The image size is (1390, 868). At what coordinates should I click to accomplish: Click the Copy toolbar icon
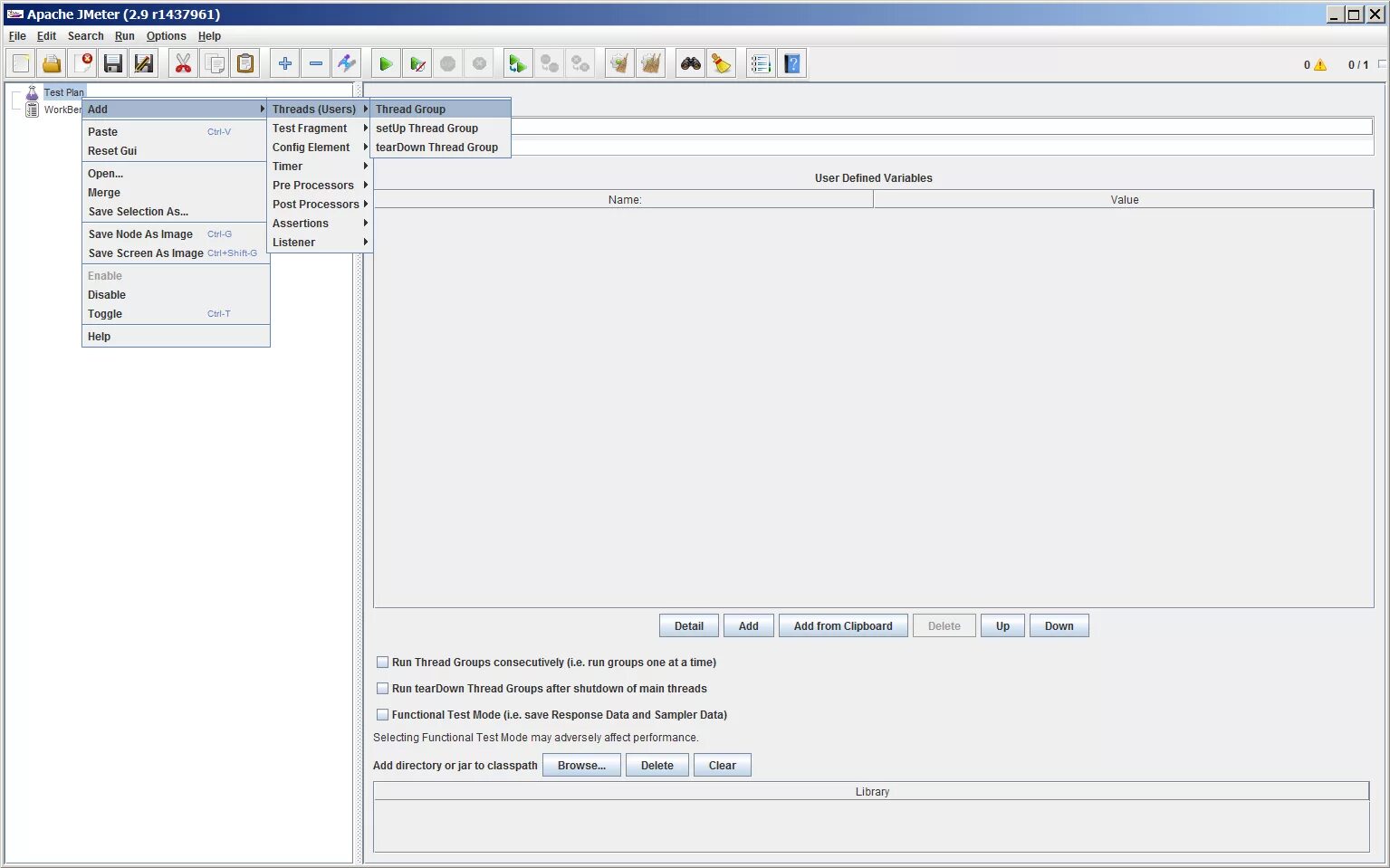pyautogui.click(x=215, y=63)
